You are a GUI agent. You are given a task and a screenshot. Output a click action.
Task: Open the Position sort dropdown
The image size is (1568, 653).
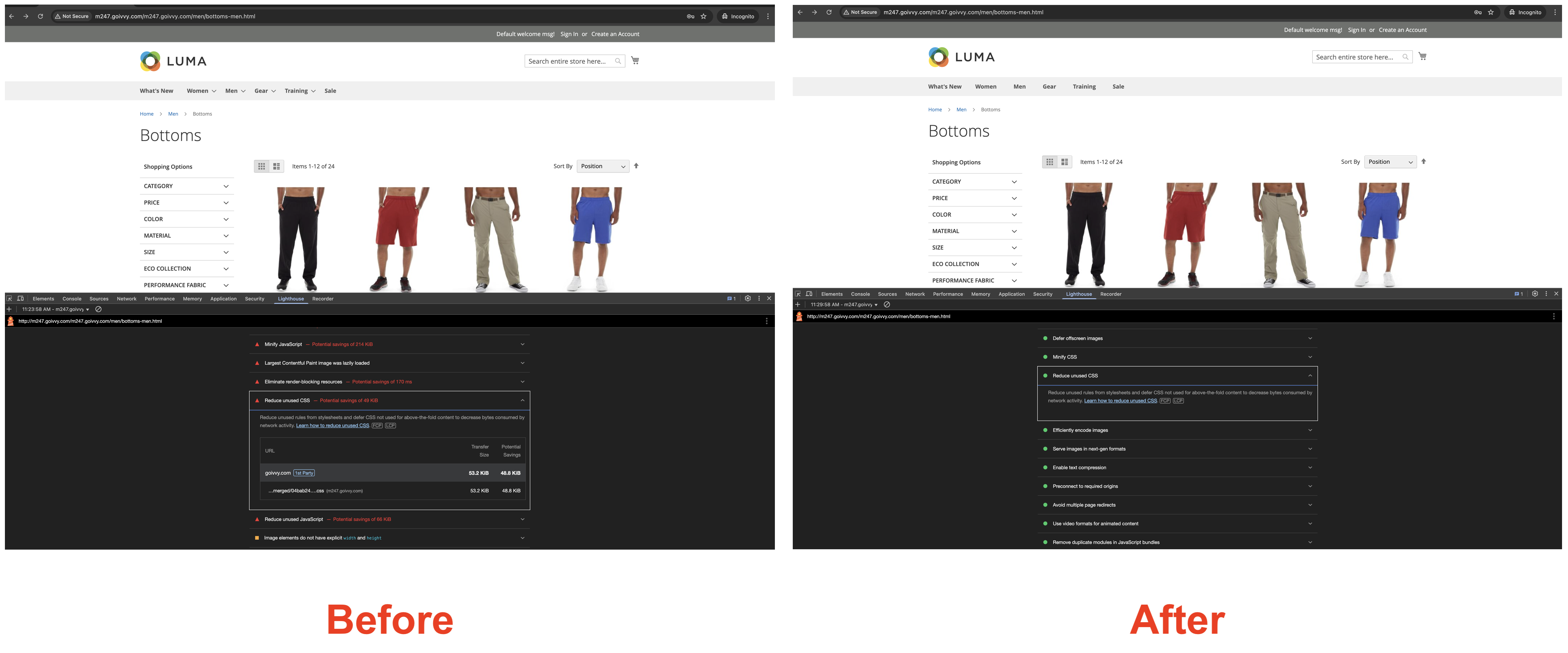click(603, 165)
